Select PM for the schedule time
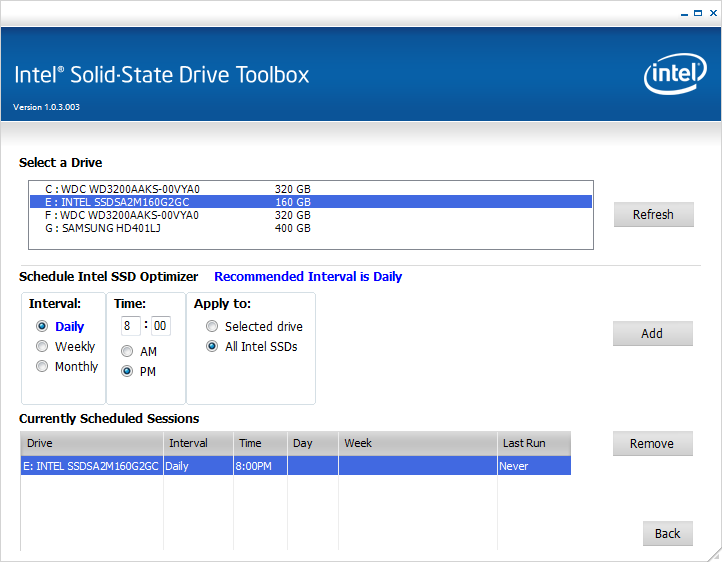This screenshot has width=722, height=562. [127, 371]
